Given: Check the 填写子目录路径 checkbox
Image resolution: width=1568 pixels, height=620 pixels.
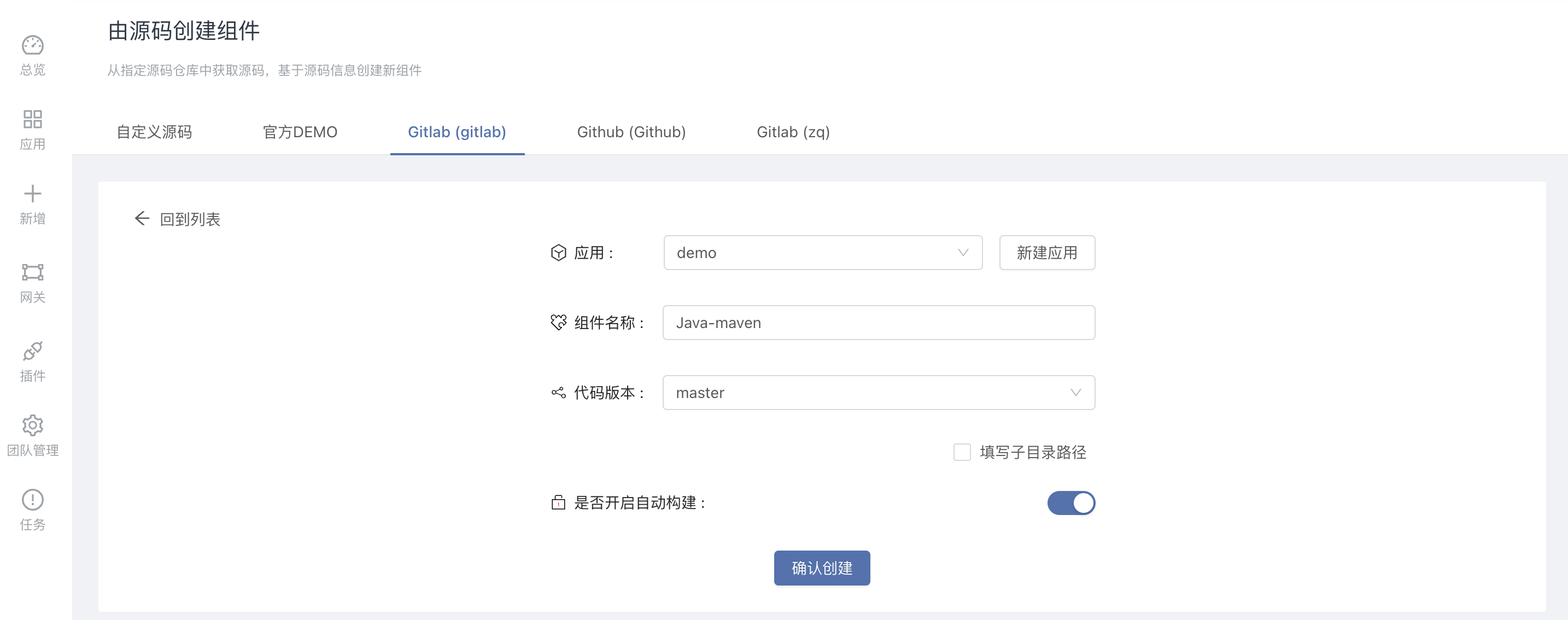Looking at the screenshot, I should 962,452.
